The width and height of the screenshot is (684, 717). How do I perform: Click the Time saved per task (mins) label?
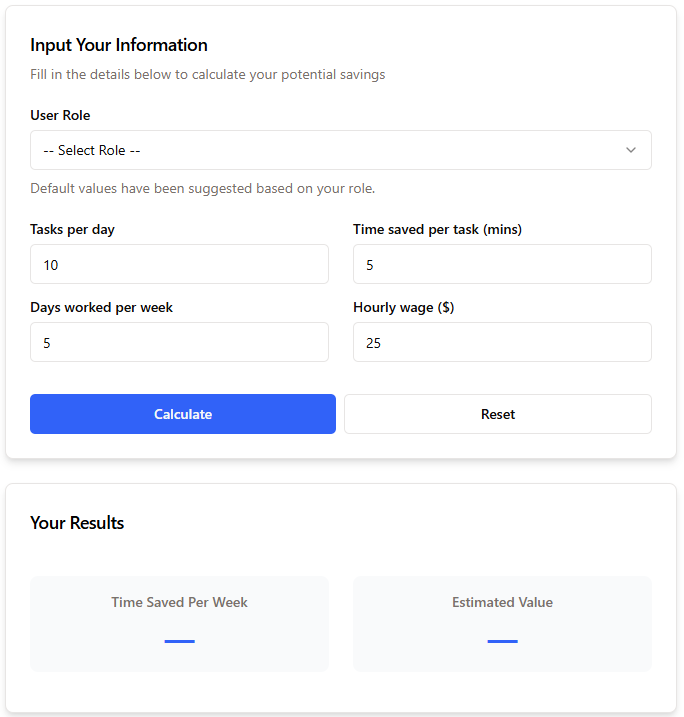coord(437,229)
